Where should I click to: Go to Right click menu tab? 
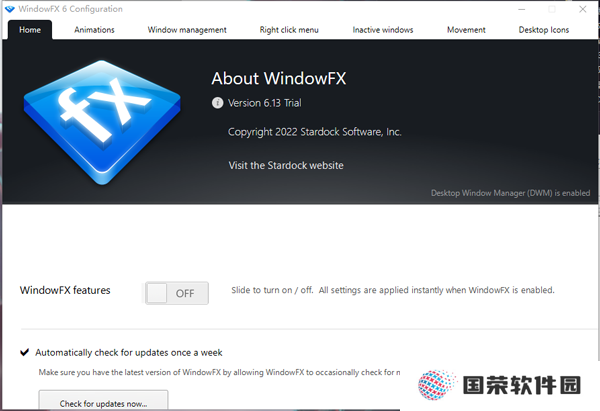(289, 30)
